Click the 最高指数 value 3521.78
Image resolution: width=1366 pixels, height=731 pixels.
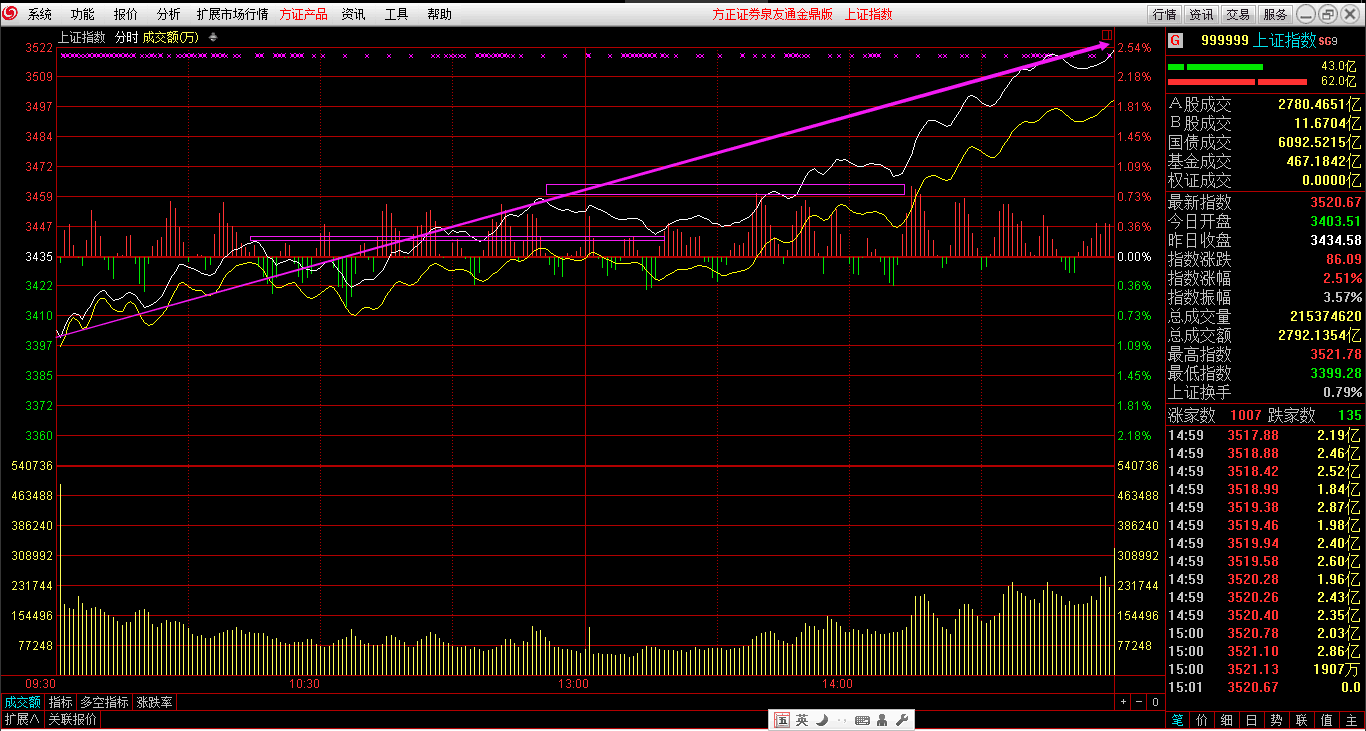pyautogui.click(x=1336, y=355)
